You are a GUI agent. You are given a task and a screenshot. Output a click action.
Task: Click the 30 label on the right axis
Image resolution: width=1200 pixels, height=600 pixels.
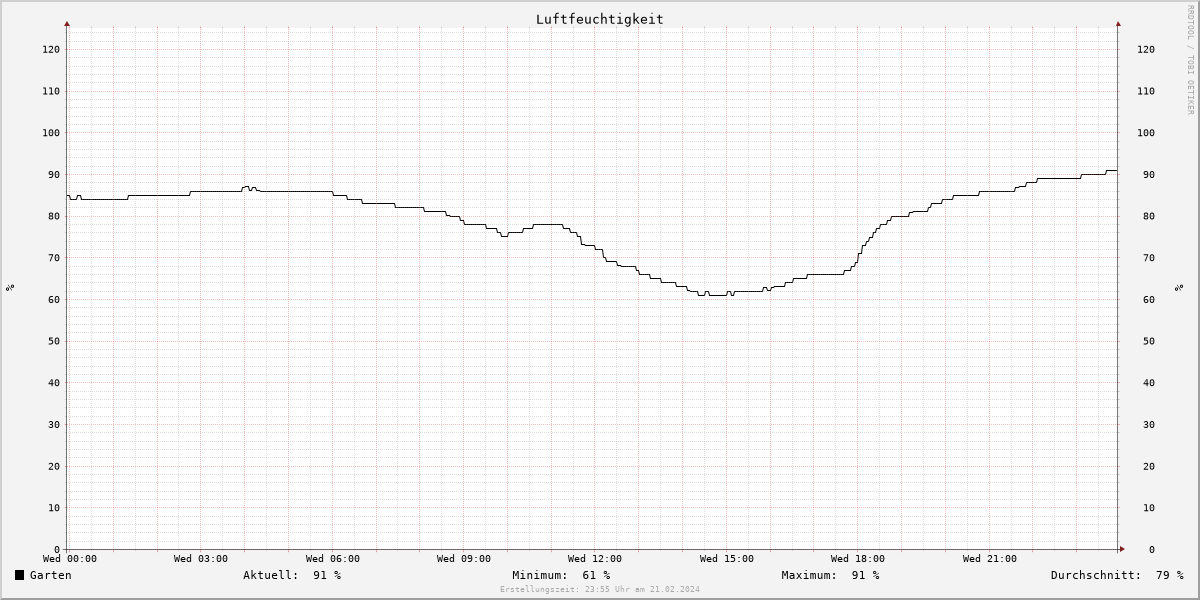1149,424
